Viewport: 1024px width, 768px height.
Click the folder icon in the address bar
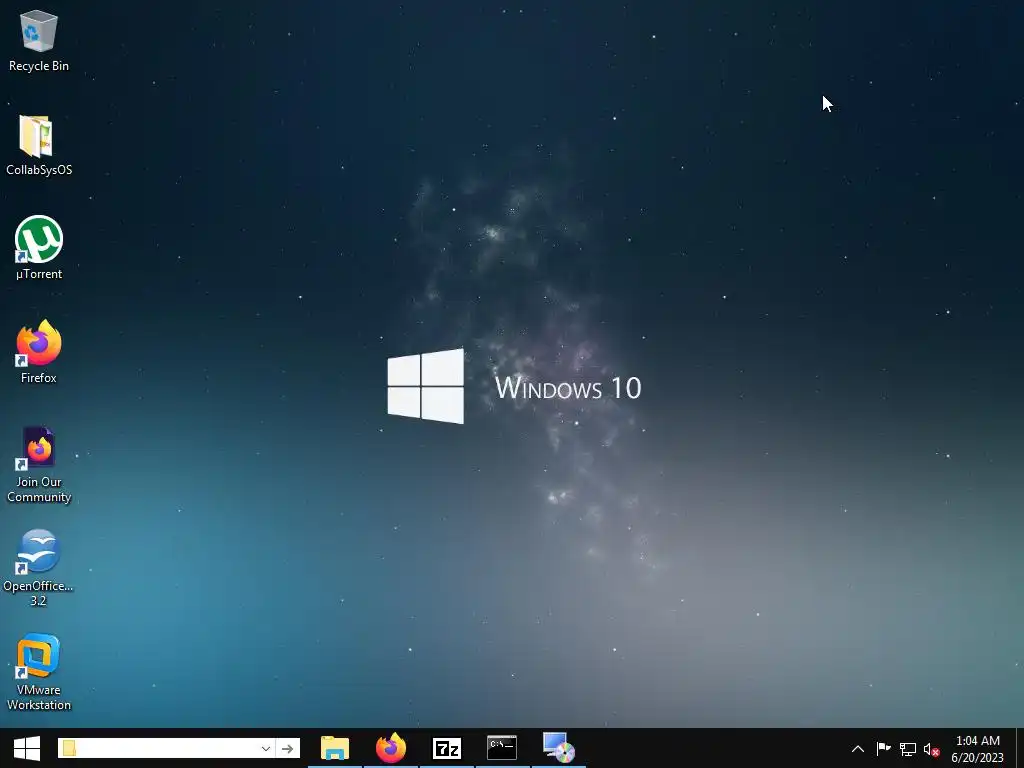pos(69,748)
